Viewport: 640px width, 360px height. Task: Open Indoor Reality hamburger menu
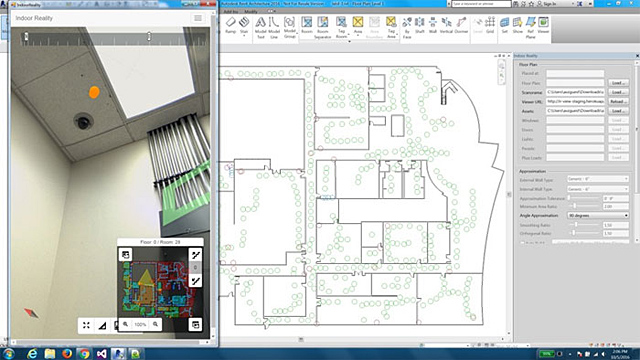coord(198,18)
